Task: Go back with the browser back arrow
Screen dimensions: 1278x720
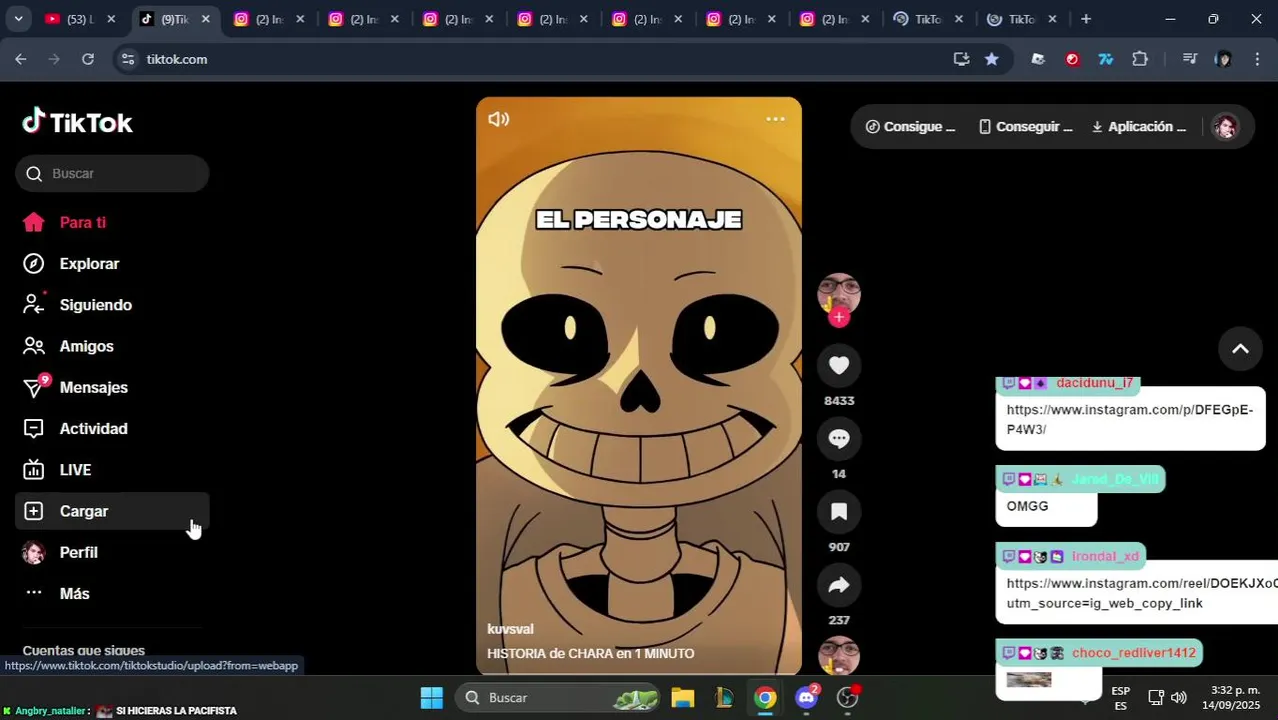Action: (x=21, y=59)
